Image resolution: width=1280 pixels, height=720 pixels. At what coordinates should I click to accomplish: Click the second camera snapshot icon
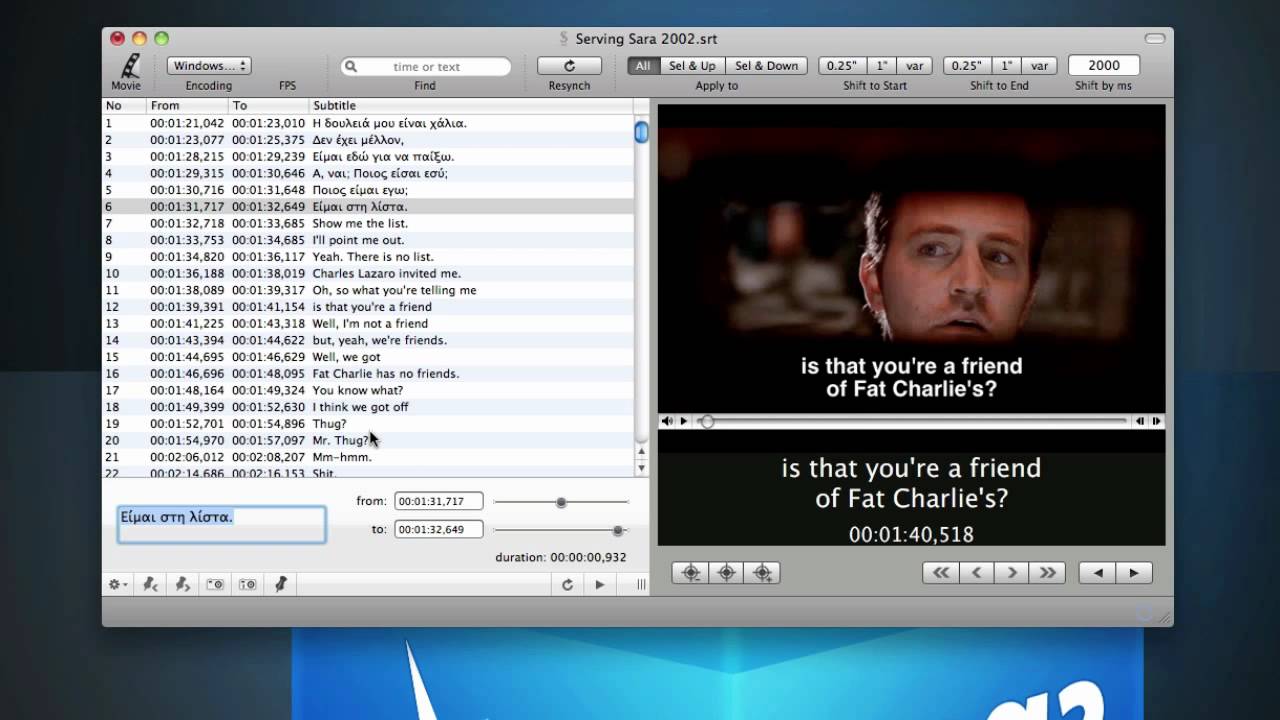click(248, 584)
